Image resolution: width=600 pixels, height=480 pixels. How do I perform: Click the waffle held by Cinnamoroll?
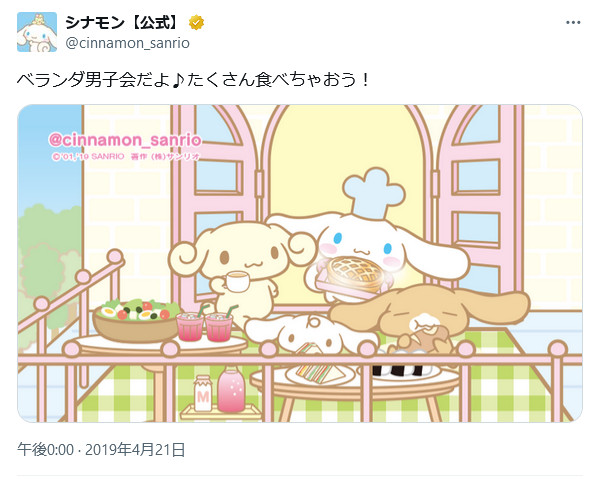tap(354, 275)
